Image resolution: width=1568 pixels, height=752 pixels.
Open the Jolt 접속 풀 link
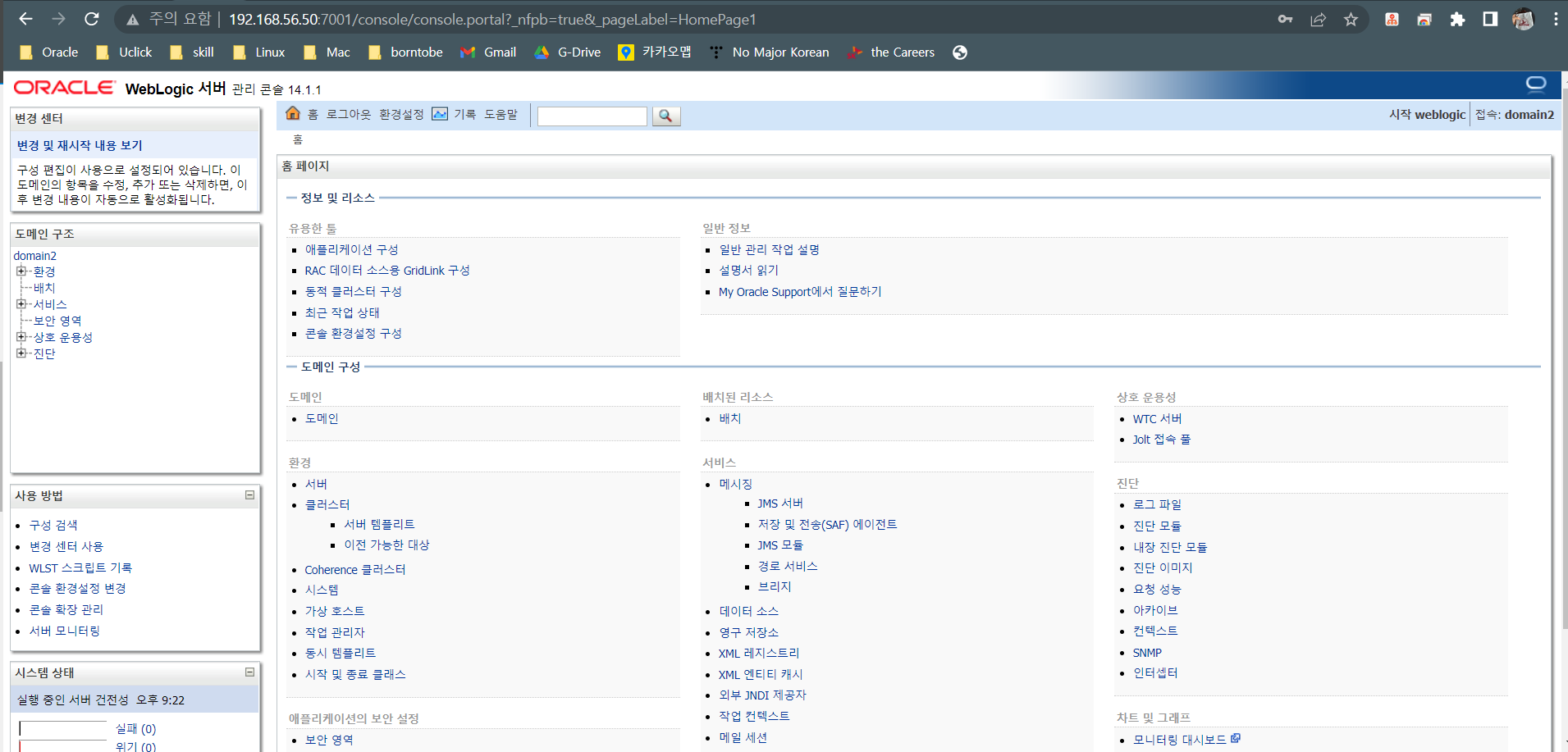pos(1162,440)
